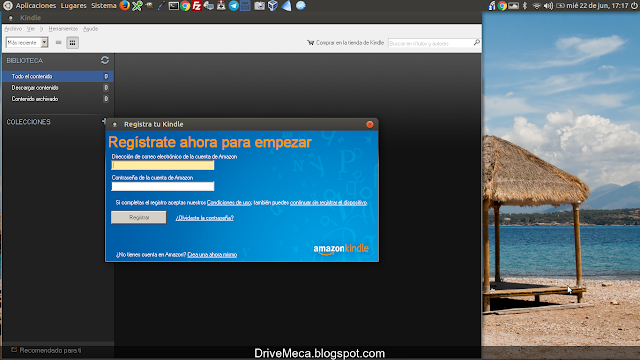Image resolution: width=640 pixels, height=360 pixels.
Task: Open the Bluetooth indicator
Action: [x=525, y=6]
